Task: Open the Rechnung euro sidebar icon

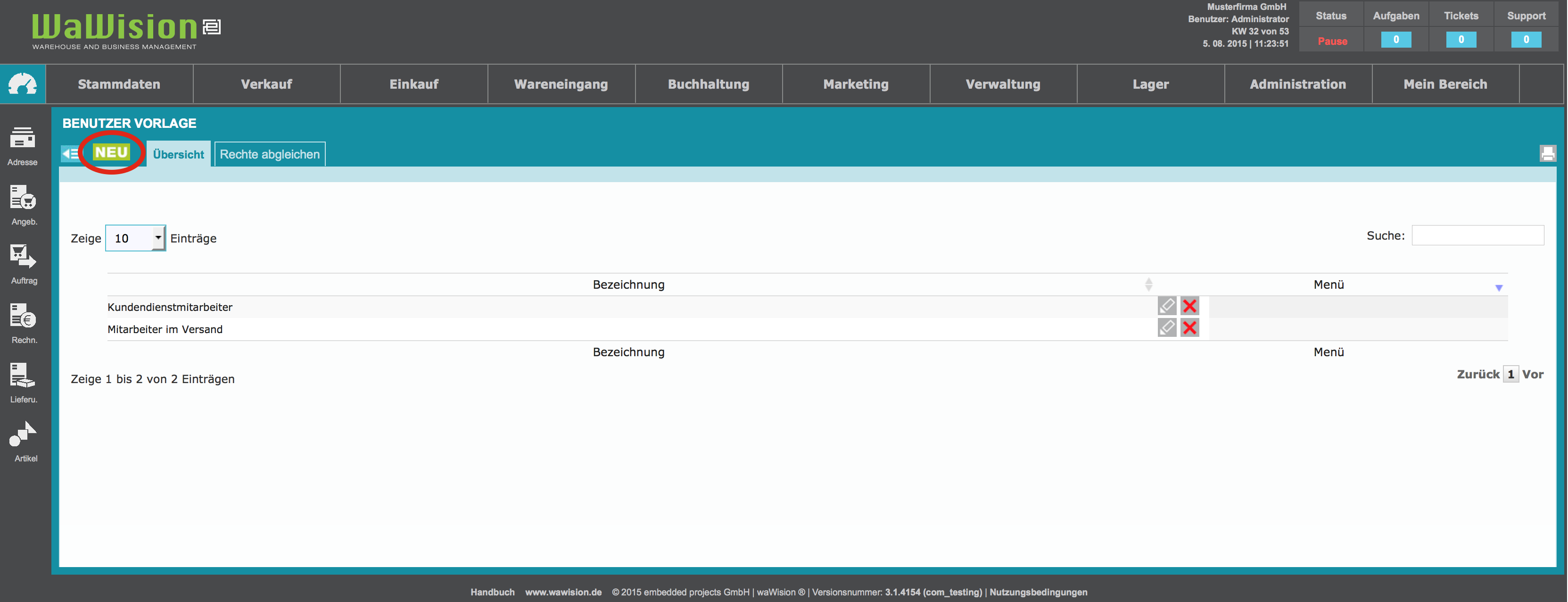Action: pos(23,316)
